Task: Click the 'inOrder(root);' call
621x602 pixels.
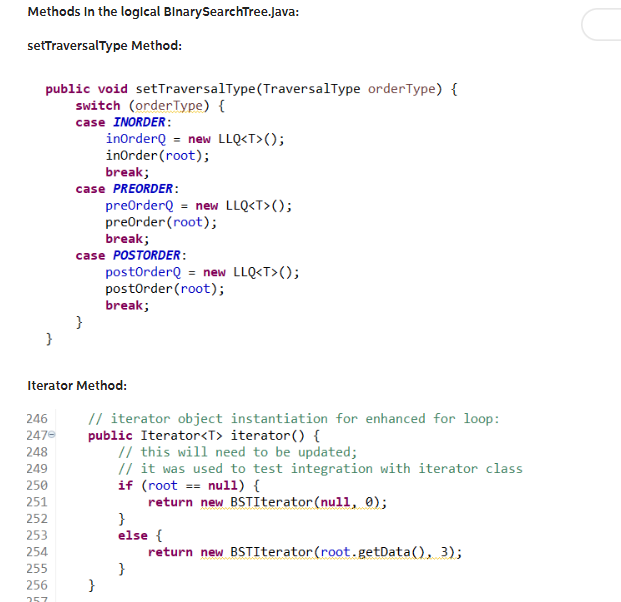Action: point(157,156)
